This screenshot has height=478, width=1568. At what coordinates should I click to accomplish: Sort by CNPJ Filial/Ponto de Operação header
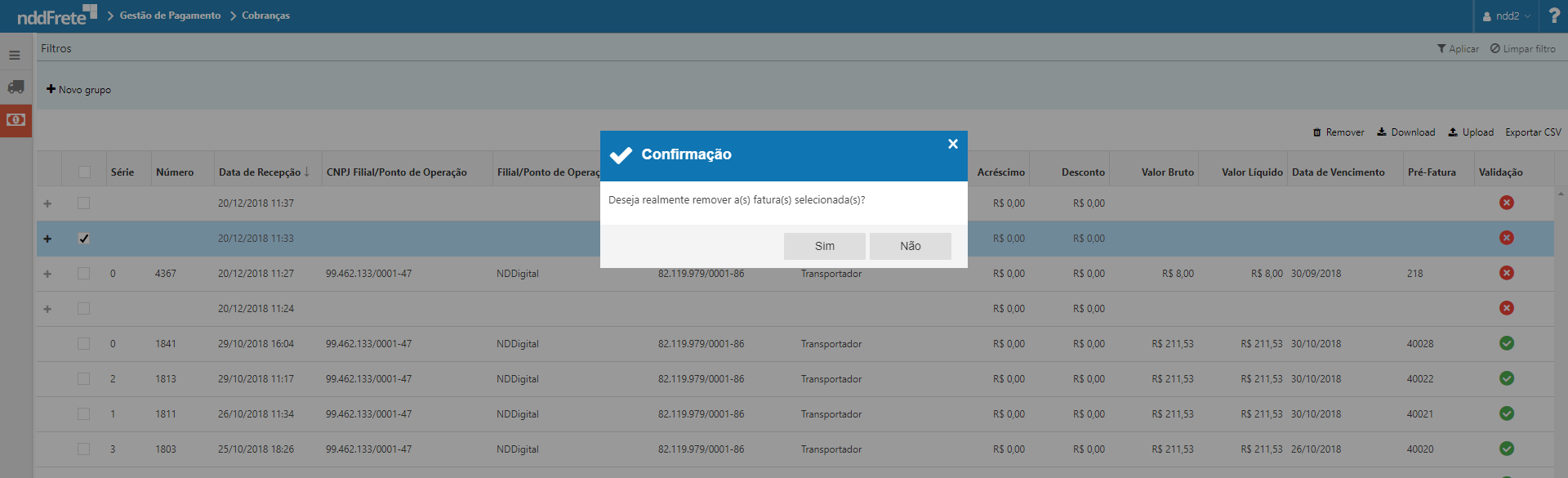pos(397,172)
